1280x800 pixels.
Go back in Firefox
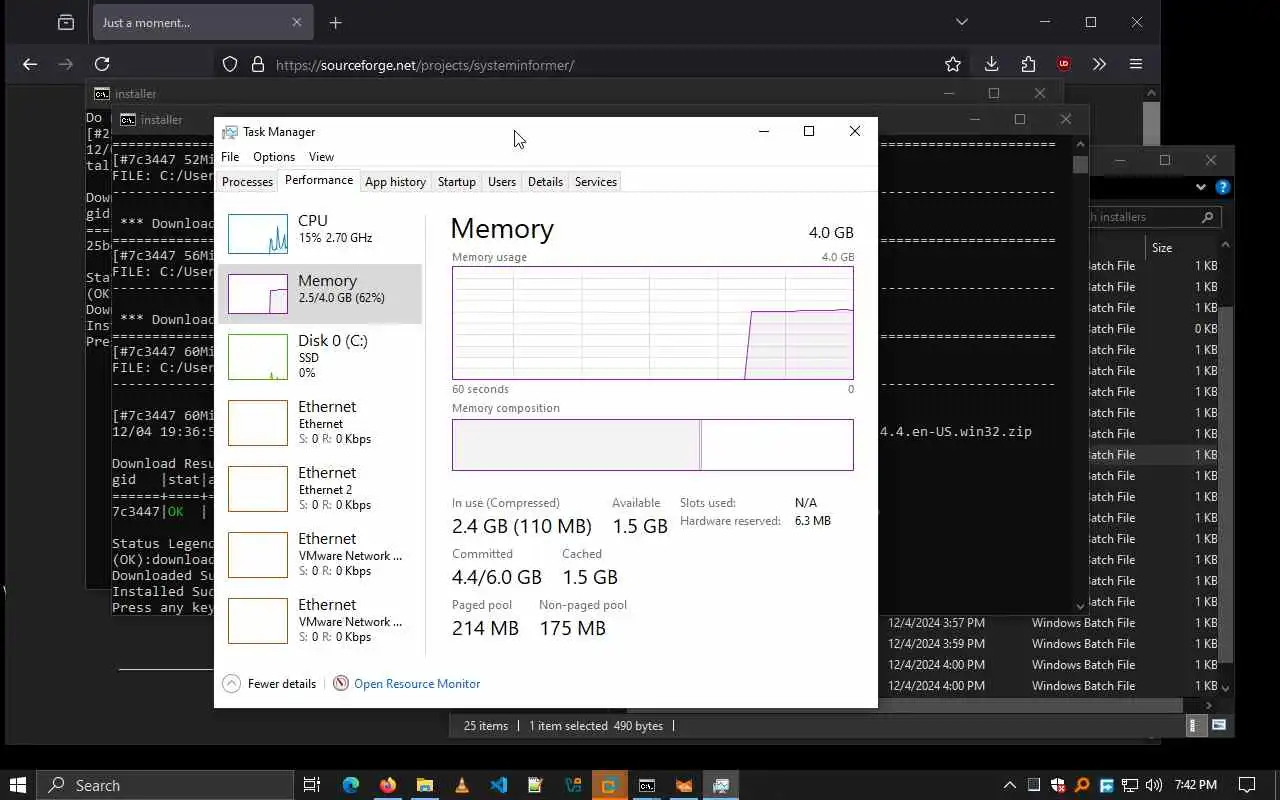pyautogui.click(x=30, y=64)
